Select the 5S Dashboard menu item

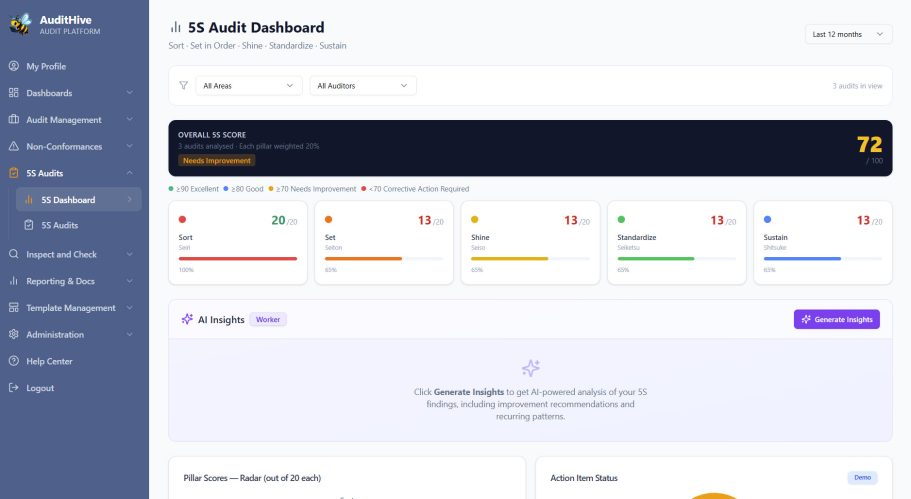coord(78,199)
